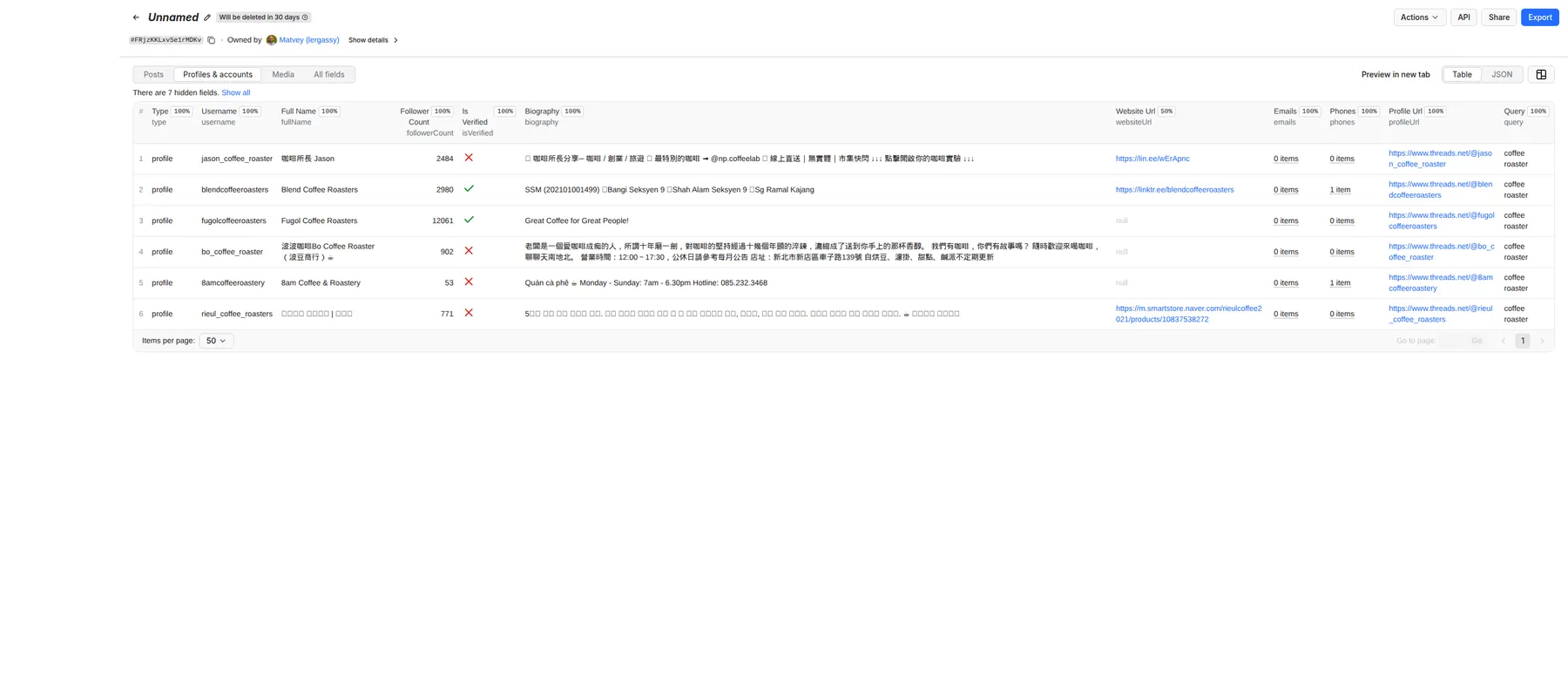Select the Posts tab
The width and height of the screenshot is (1568, 685).
pos(153,75)
